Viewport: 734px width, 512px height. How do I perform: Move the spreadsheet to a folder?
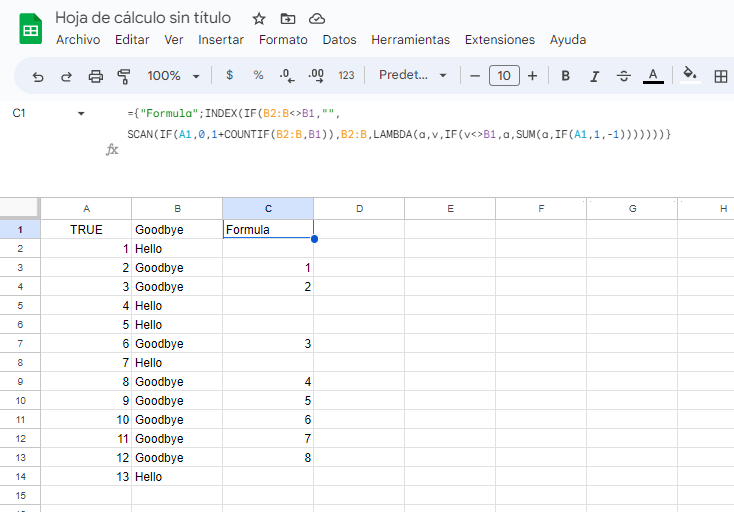288,19
